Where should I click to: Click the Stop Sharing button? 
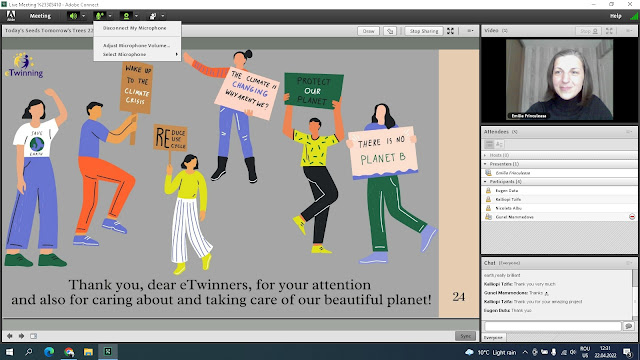coord(424,31)
